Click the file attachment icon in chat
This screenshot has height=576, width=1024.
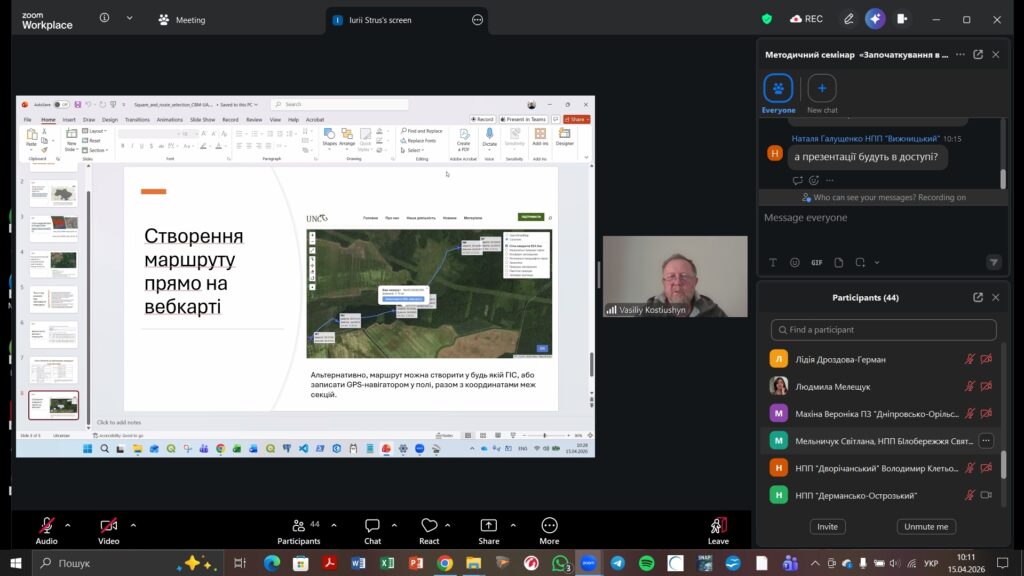839,263
